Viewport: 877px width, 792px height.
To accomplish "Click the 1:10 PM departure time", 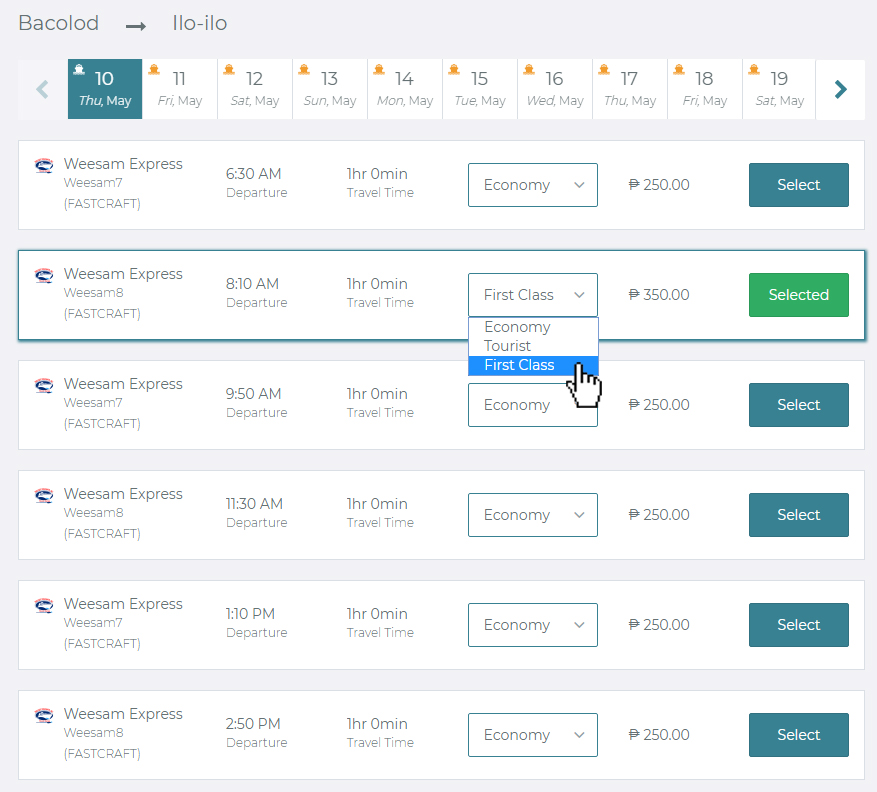I will click(251, 614).
